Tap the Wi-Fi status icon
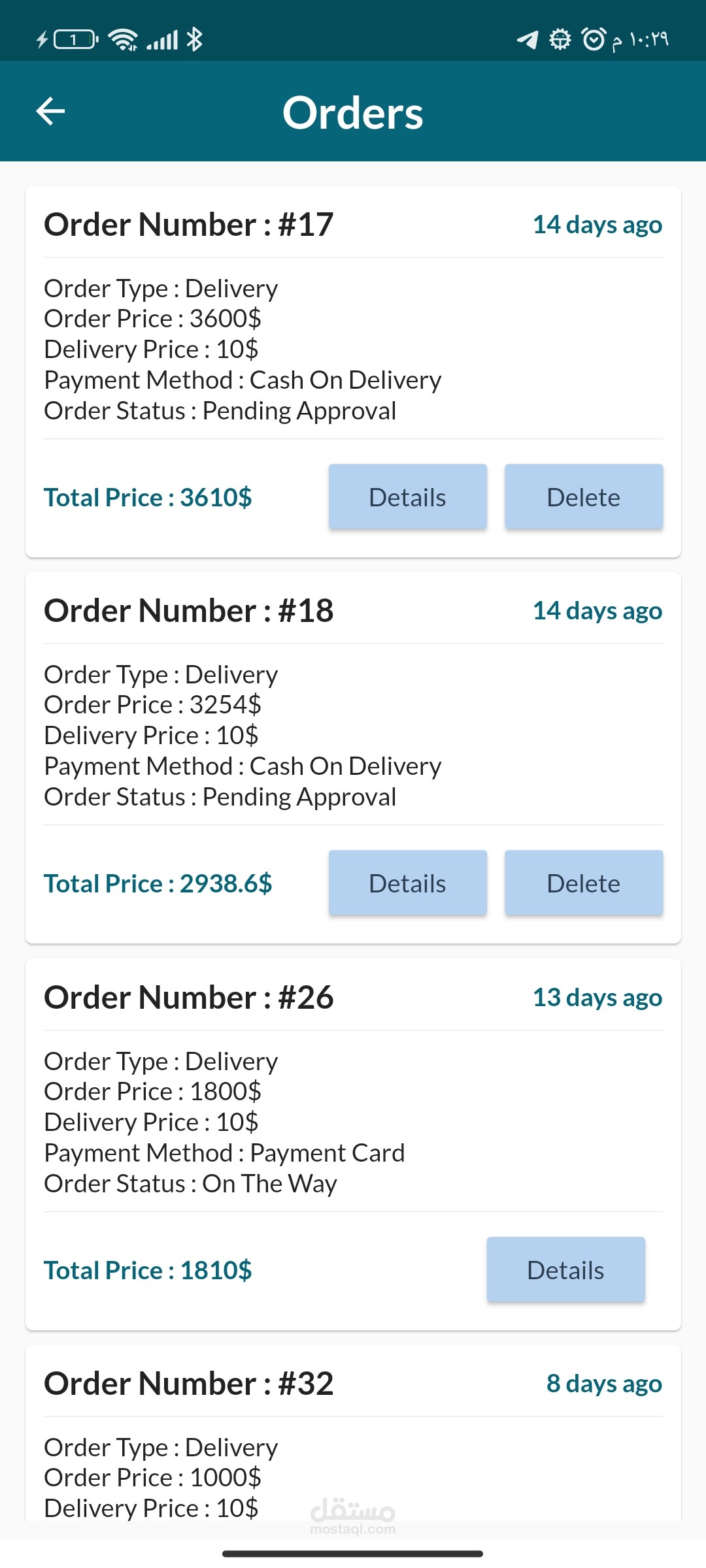This screenshot has height=1568, width=706. pos(123,40)
